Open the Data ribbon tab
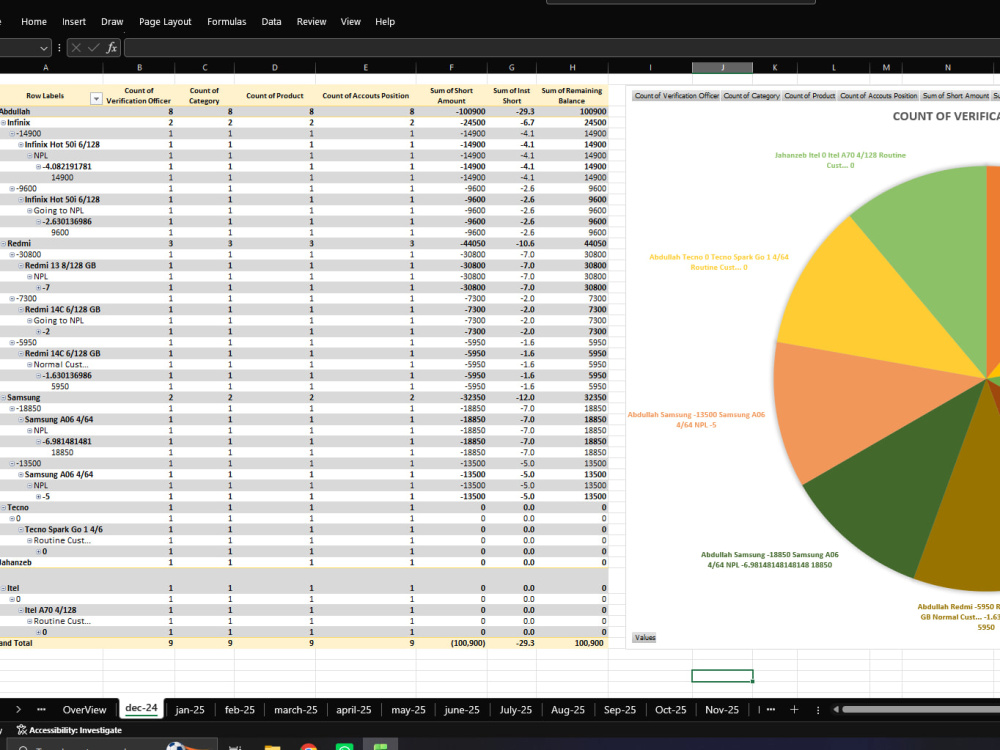The width and height of the screenshot is (1000, 750). pos(271,22)
